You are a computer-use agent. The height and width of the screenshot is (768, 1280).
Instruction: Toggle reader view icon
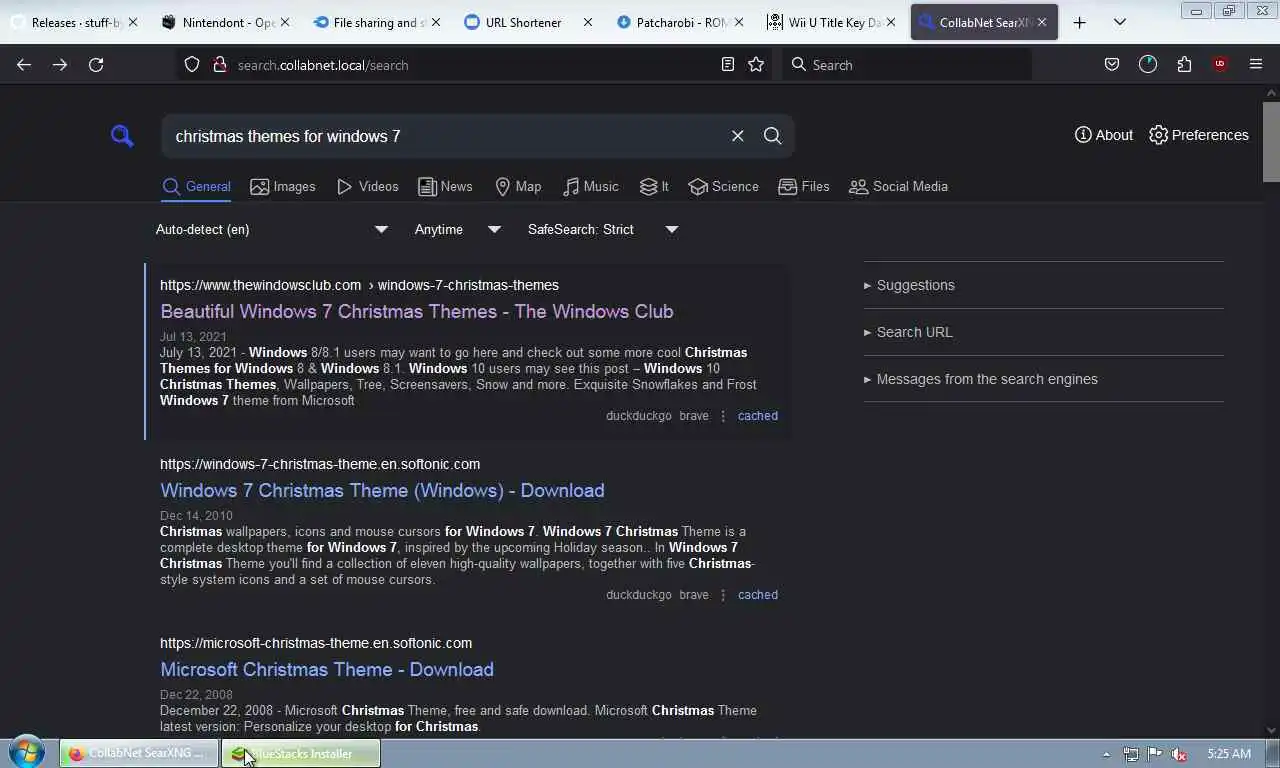(x=728, y=65)
